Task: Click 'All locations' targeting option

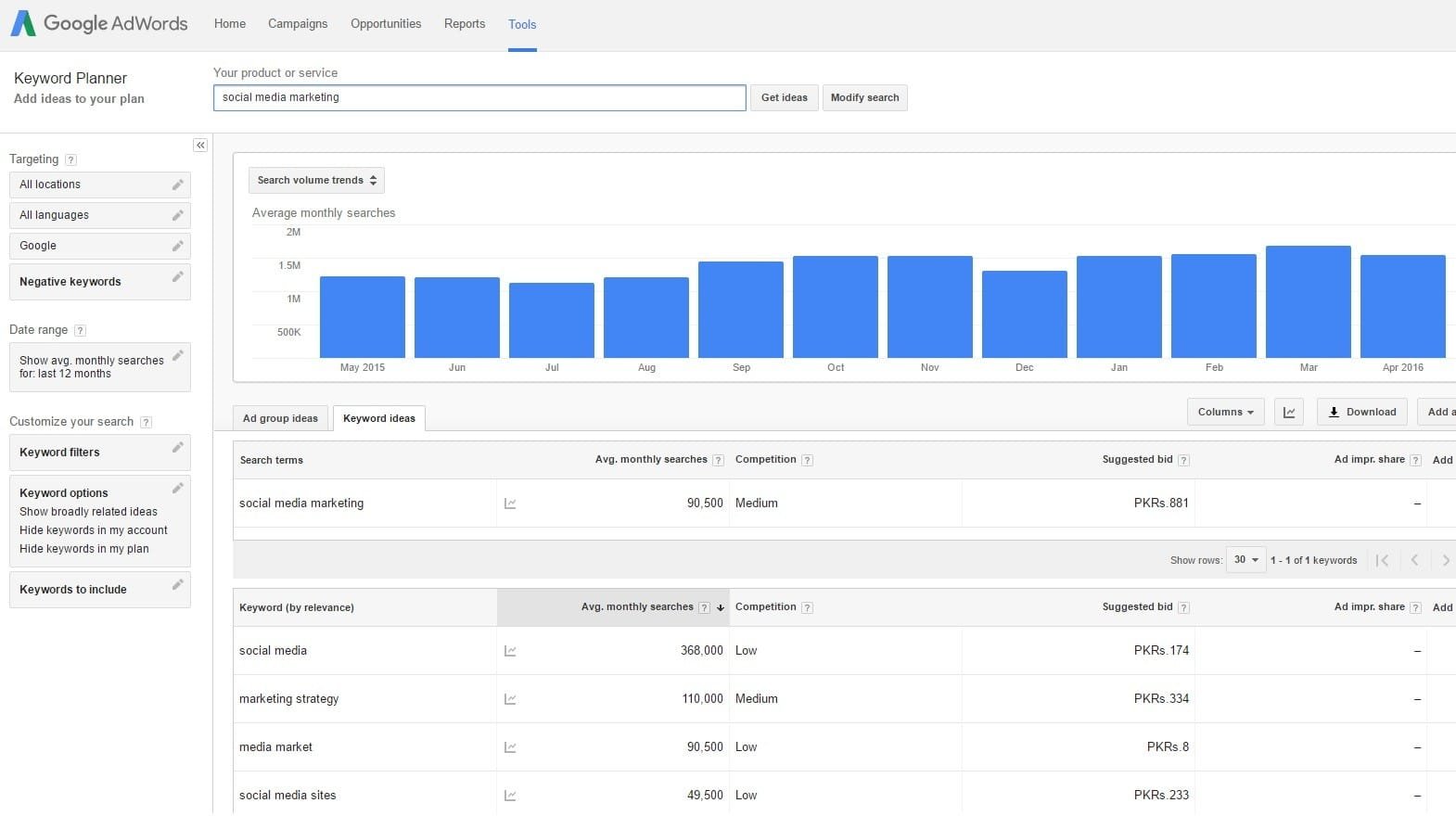Action: [x=100, y=185]
